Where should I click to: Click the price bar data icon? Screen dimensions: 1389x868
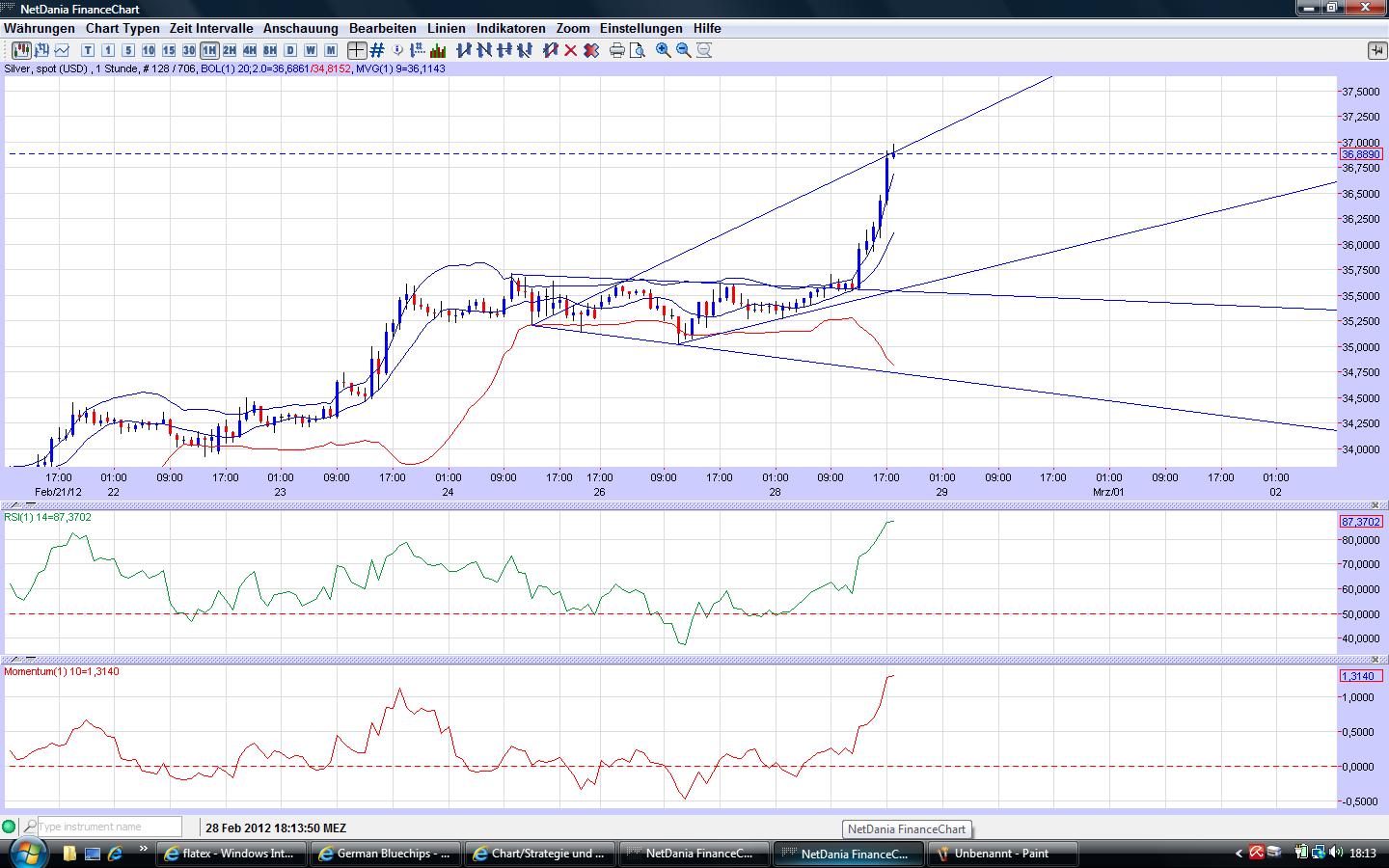[x=419, y=50]
